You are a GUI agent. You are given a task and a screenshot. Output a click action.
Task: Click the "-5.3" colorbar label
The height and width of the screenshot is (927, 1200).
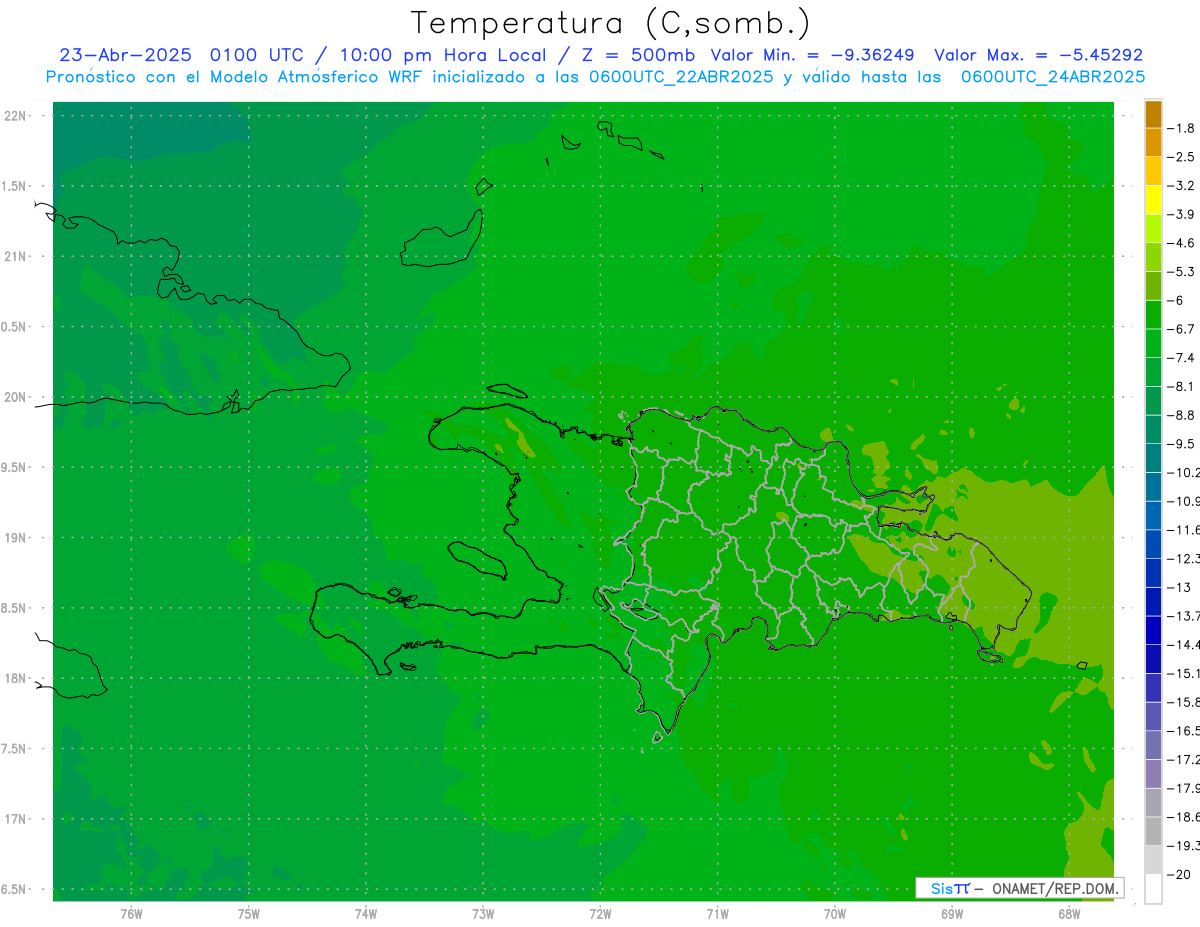point(1183,272)
